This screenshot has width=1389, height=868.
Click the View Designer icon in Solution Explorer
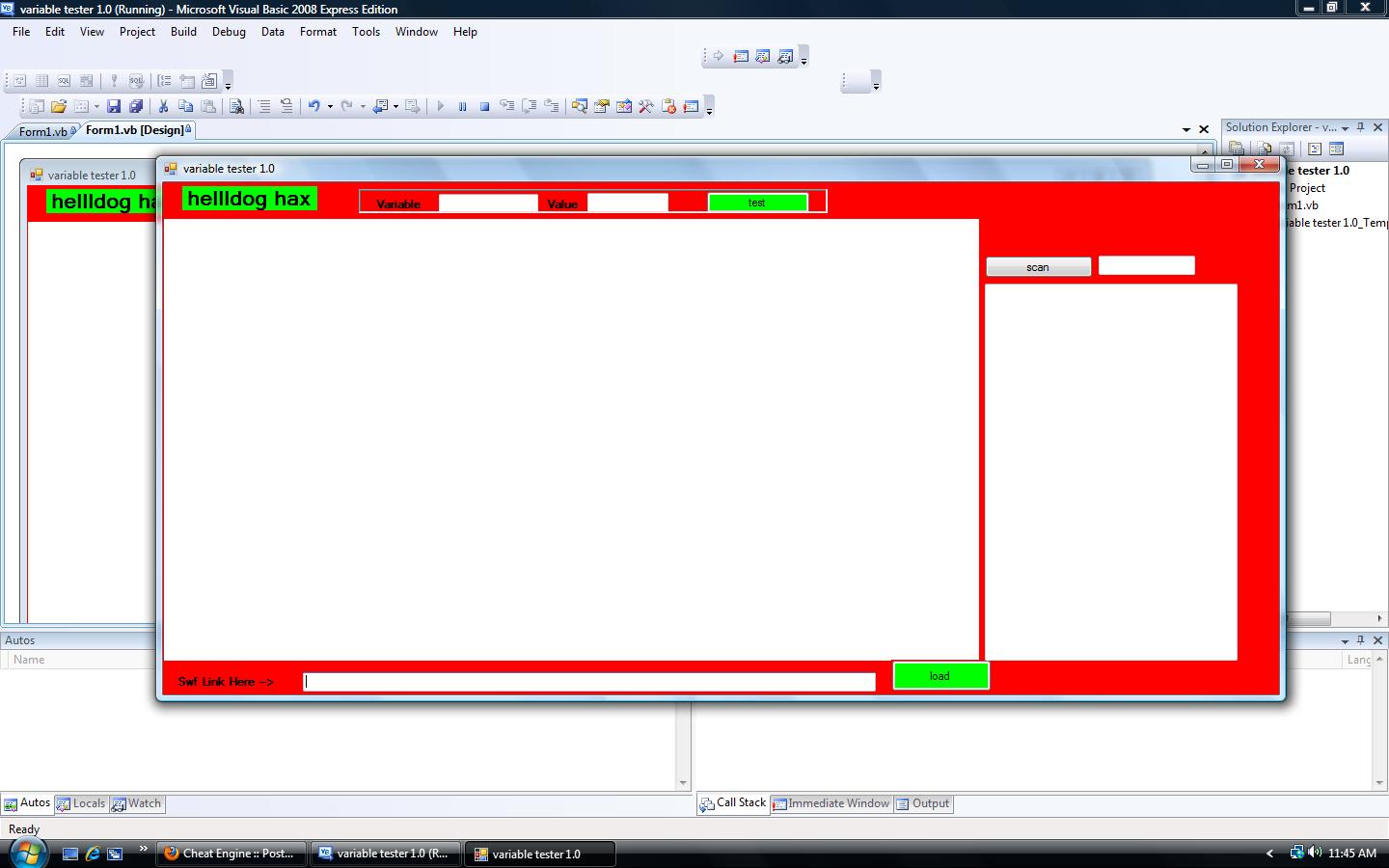(x=1336, y=149)
